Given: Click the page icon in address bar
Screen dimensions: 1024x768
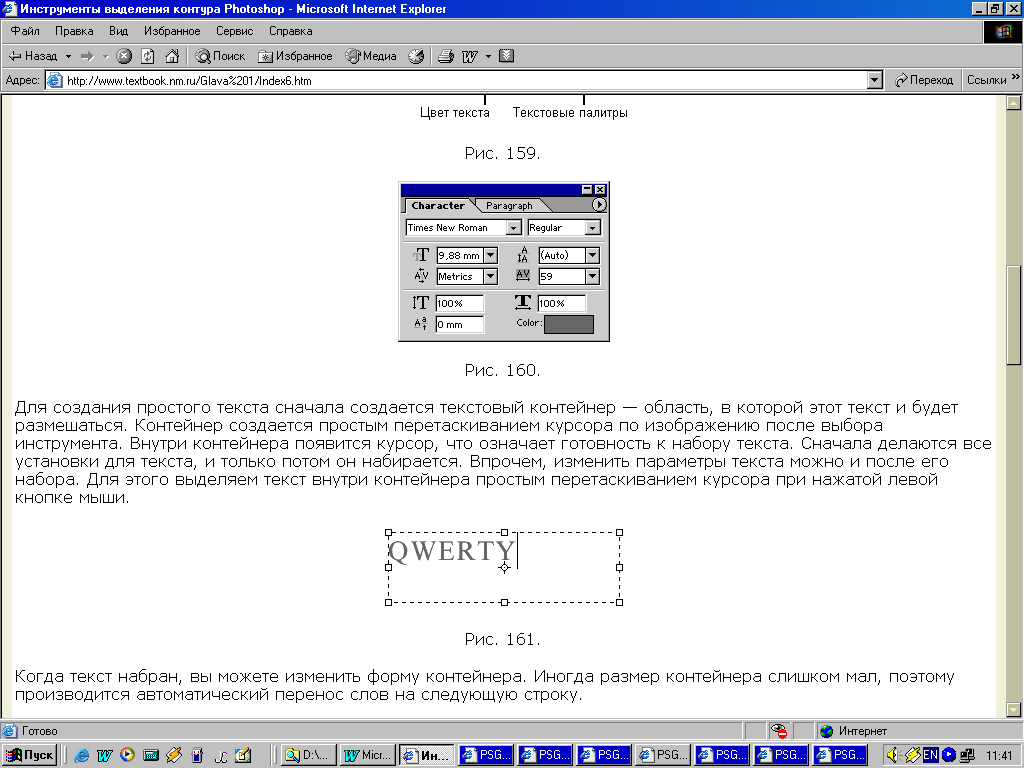Looking at the screenshot, I should 55,80.
